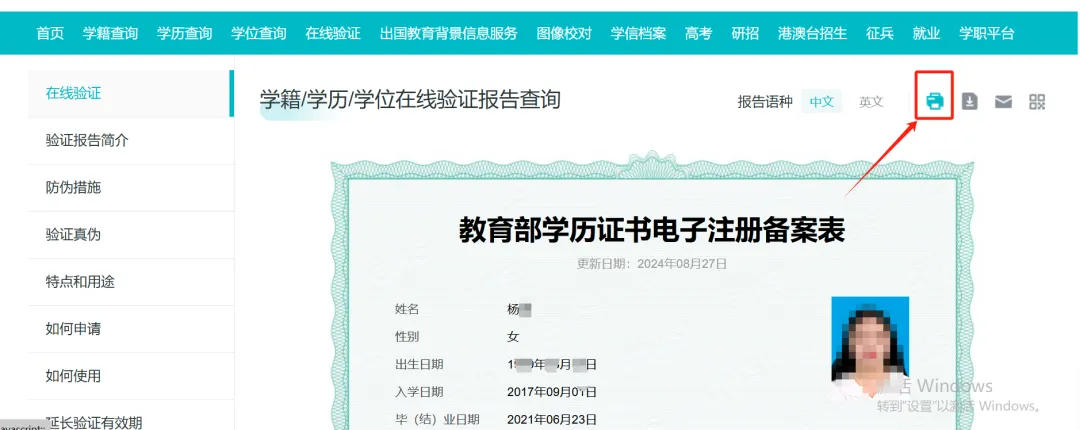Click the 教育部学历证书电子注册备案表 title

652,231
